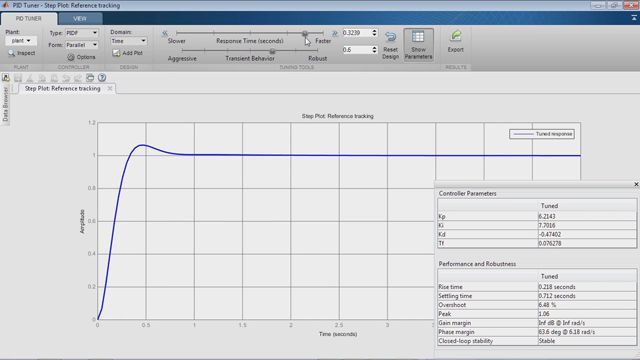
Task: Click the Tuned response legend entry
Action: [542, 134]
